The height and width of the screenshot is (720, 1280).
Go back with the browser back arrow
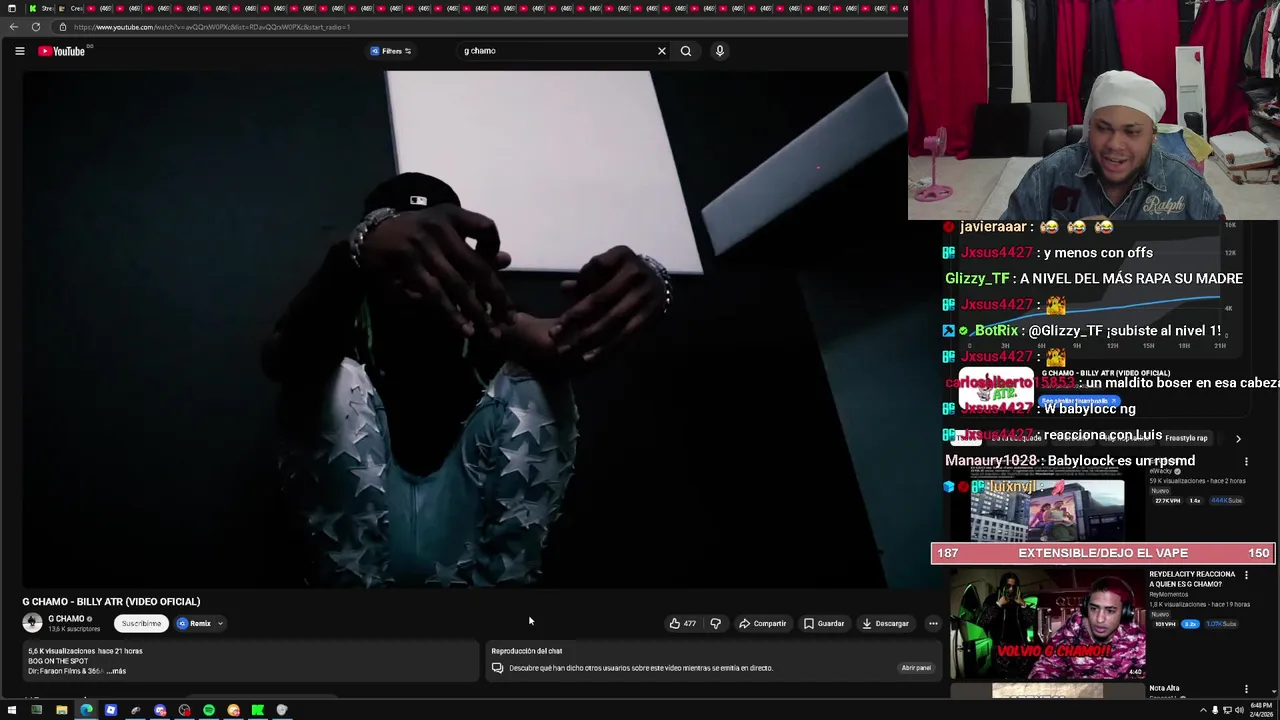pyautogui.click(x=14, y=27)
